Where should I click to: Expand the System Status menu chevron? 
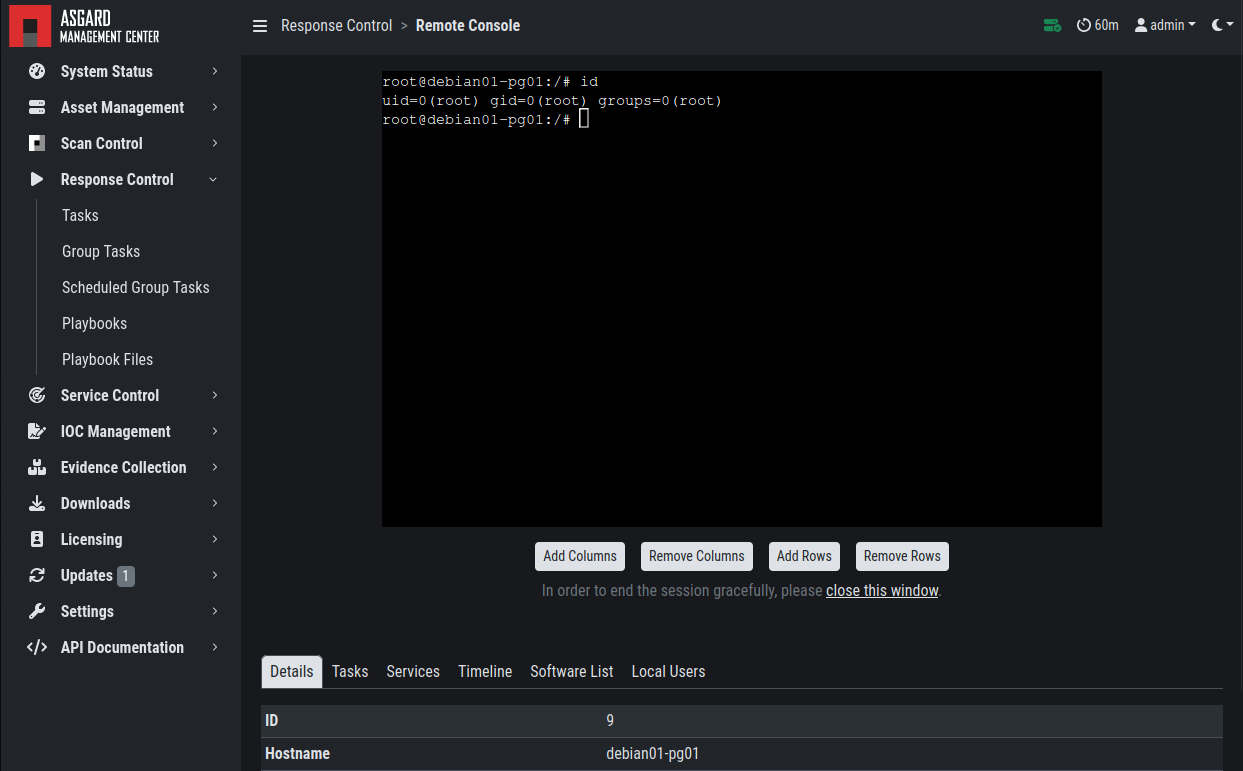(x=215, y=71)
